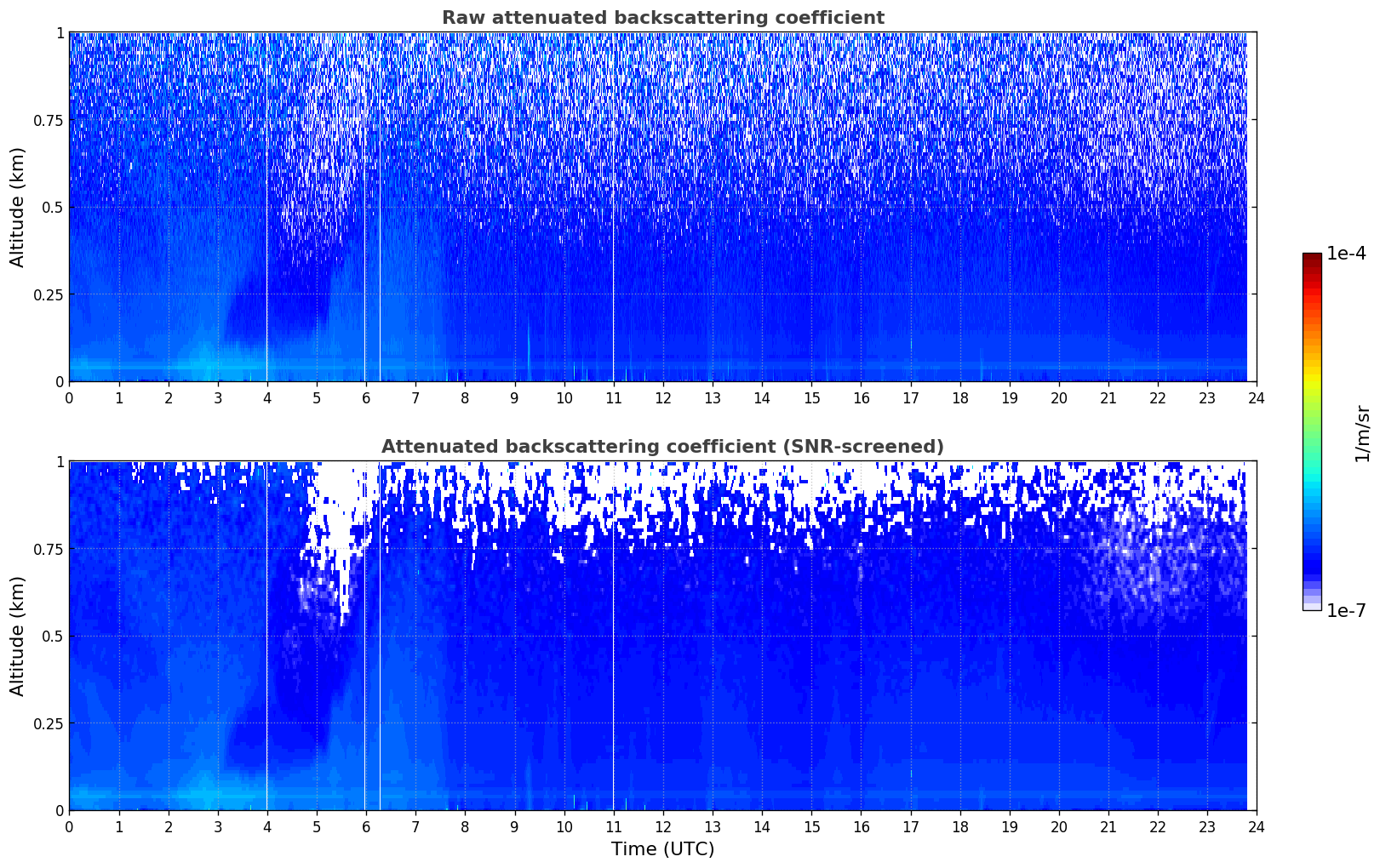Click the colorbar unit label '1/m/sr'
1380x868 pixels.
(1362, 433)
